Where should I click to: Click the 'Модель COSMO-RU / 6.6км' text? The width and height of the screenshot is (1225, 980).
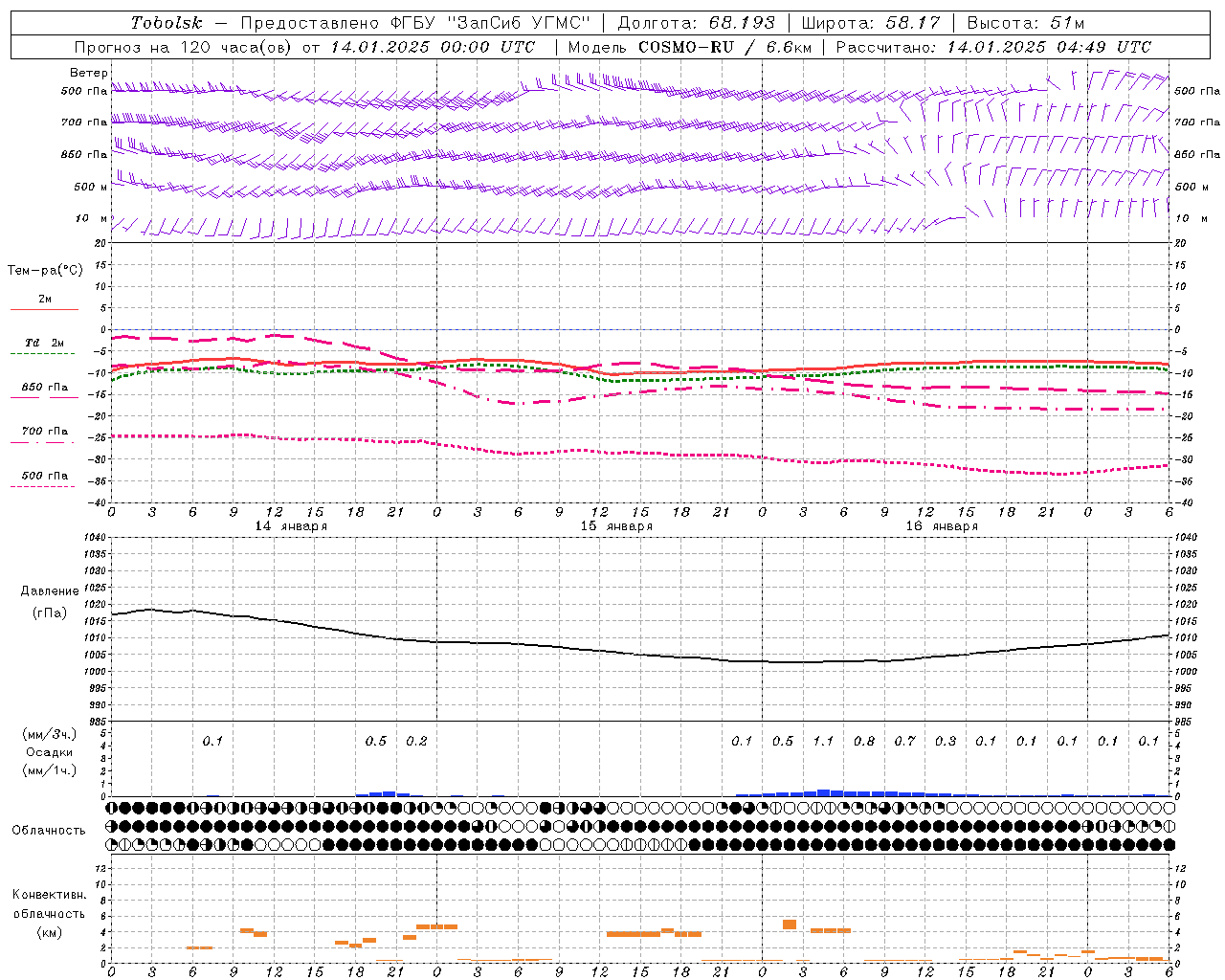689,47
